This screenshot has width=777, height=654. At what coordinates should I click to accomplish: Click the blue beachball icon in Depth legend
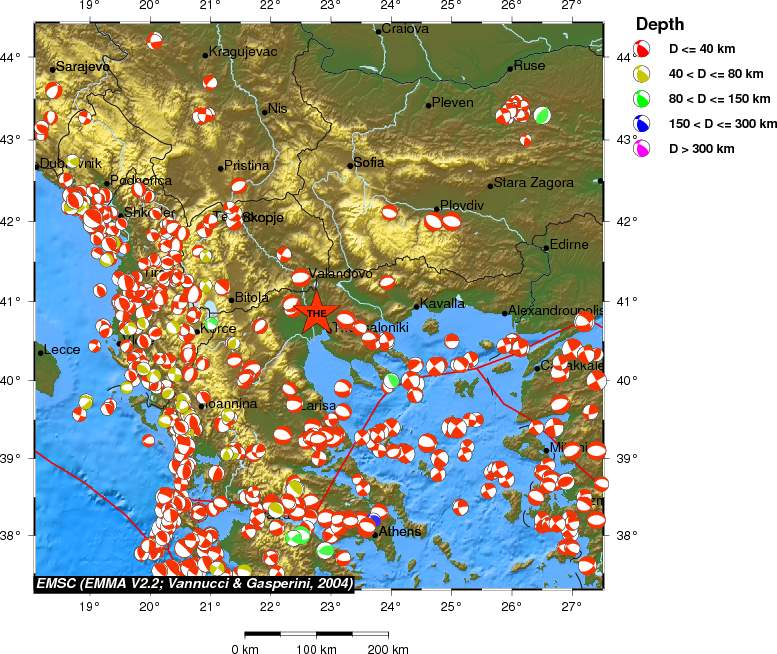click(642, 123)
